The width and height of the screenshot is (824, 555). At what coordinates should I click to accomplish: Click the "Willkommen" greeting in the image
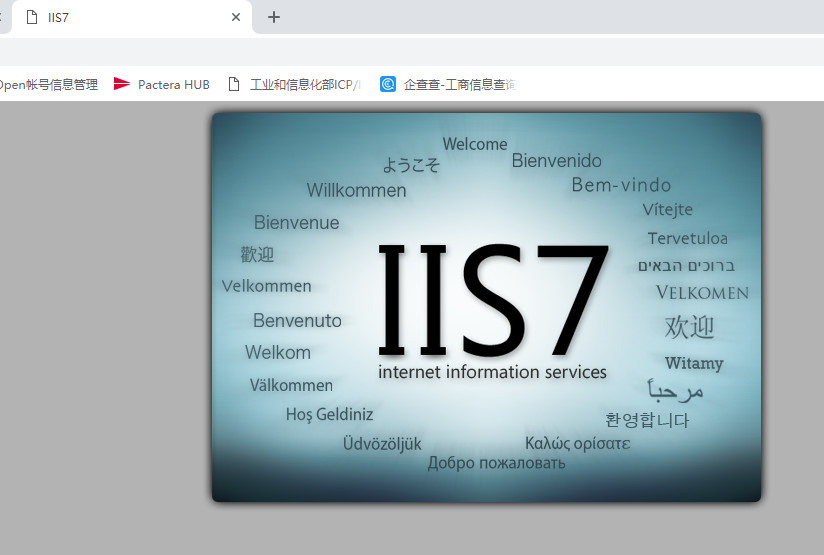356,190
